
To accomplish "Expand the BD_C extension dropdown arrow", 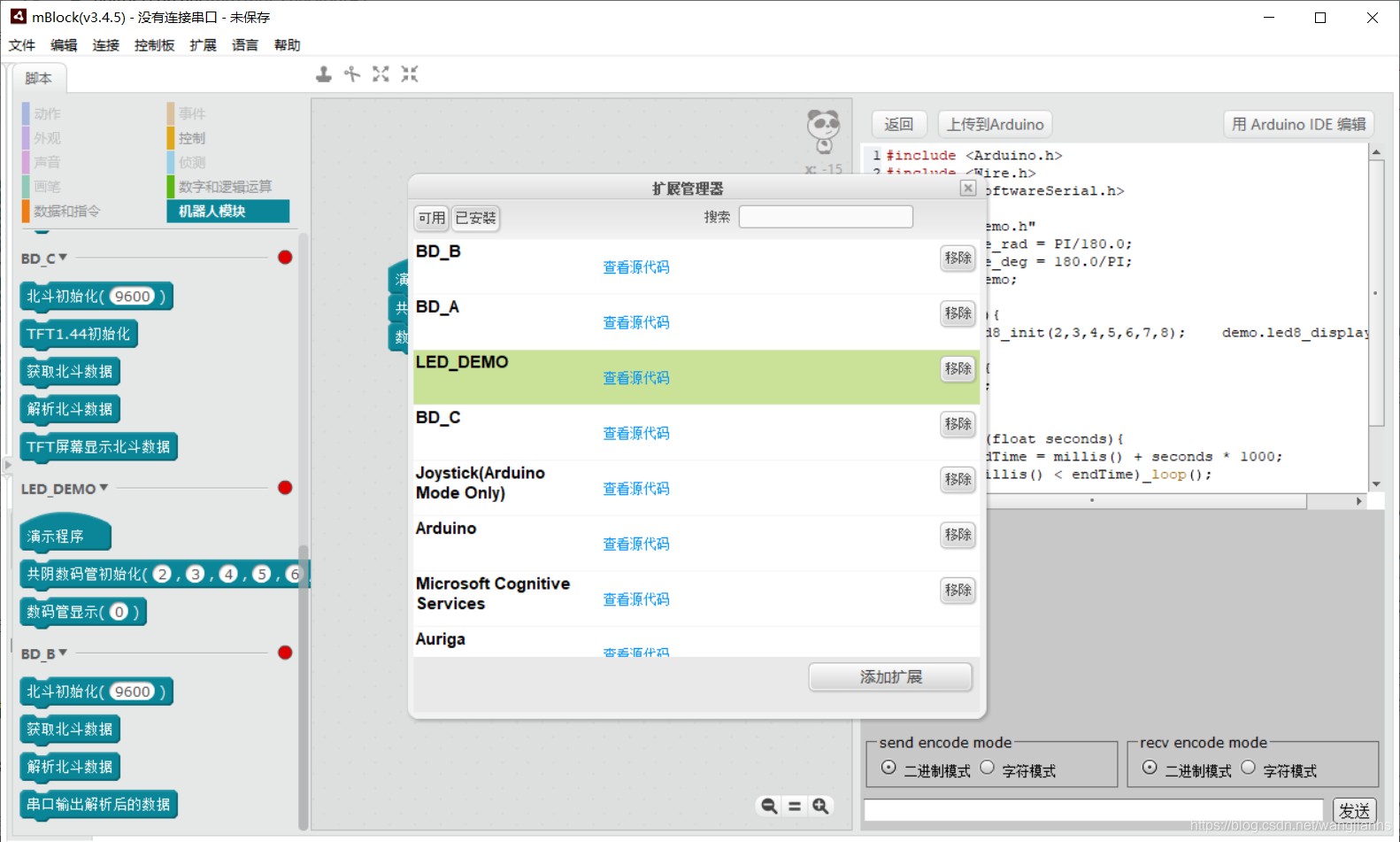I will tap(63, 258).
